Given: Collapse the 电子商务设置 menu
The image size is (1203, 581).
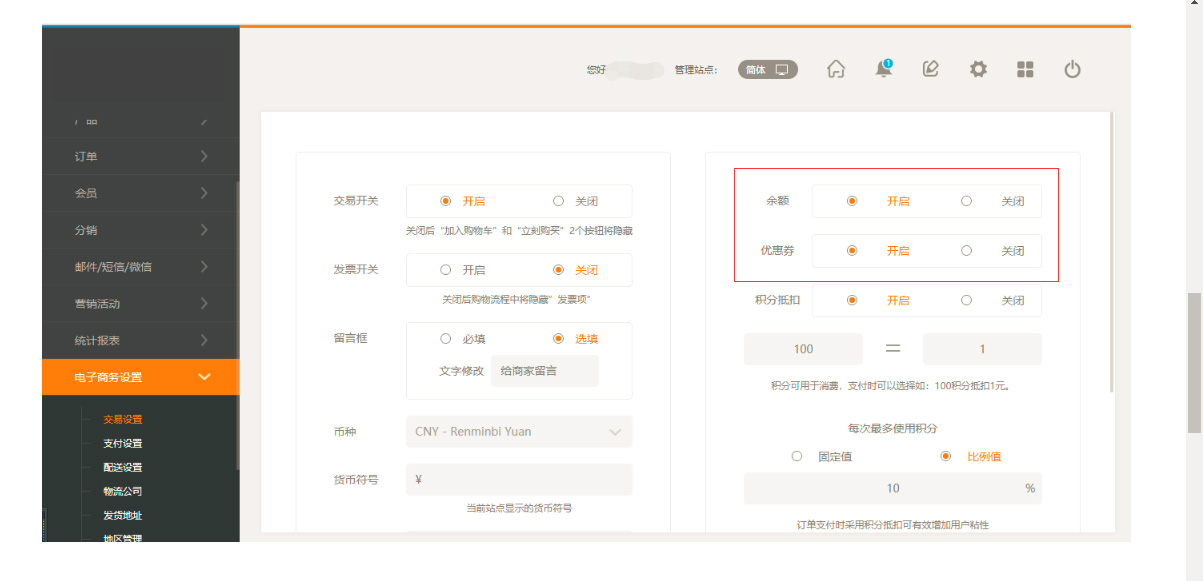Looking at the screenshot, I should pos(140,377).
